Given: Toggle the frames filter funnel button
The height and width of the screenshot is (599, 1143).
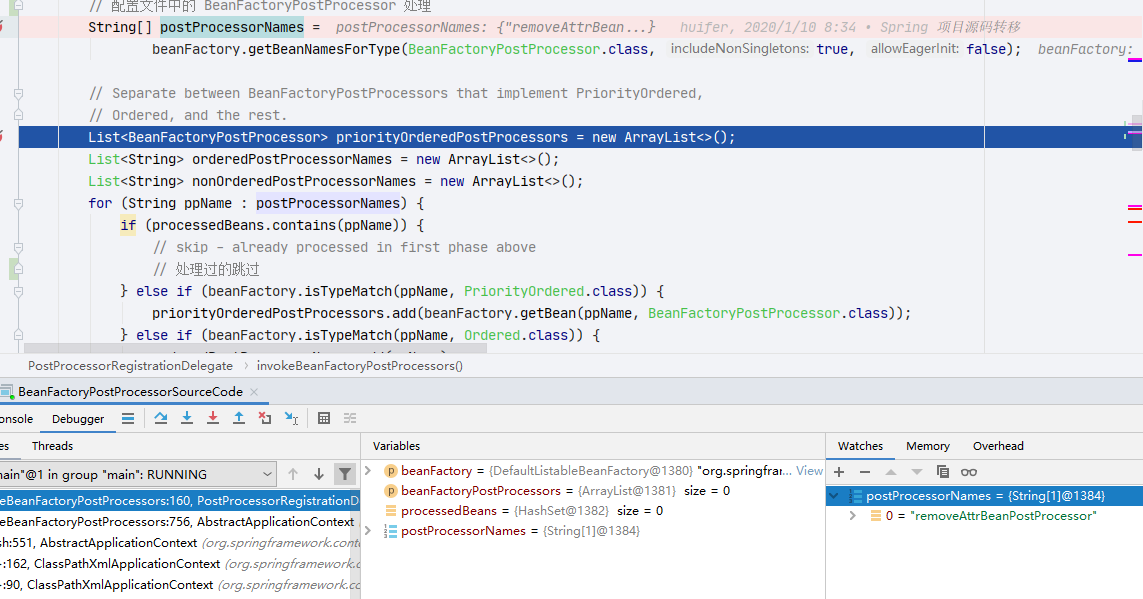Looking at the screenshot, I should (x=344, y=474).
